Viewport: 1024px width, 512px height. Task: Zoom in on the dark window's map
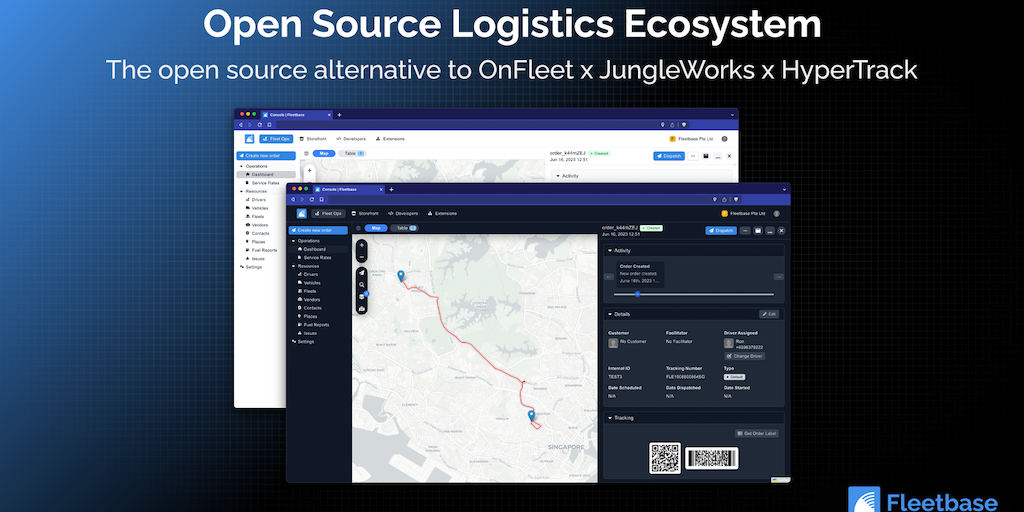(362, 246)
